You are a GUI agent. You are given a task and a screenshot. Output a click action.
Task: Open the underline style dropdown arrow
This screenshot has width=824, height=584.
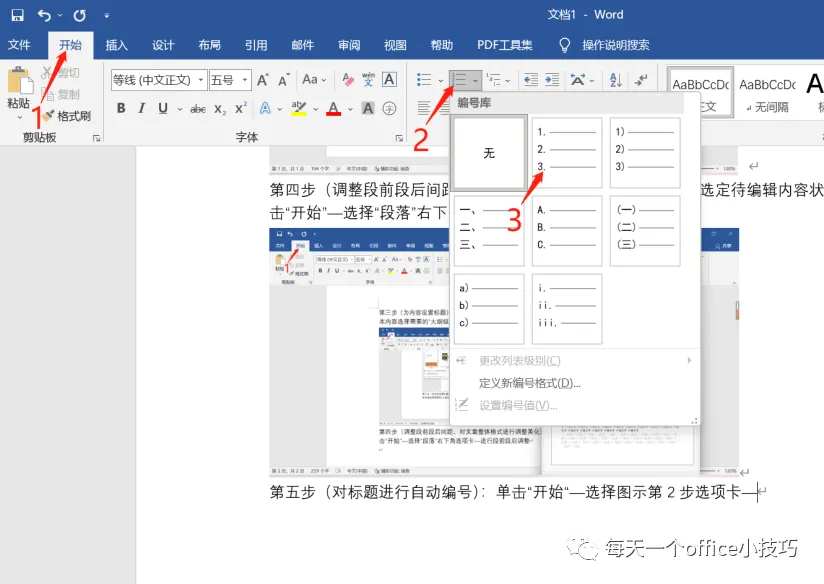(180, 109)
